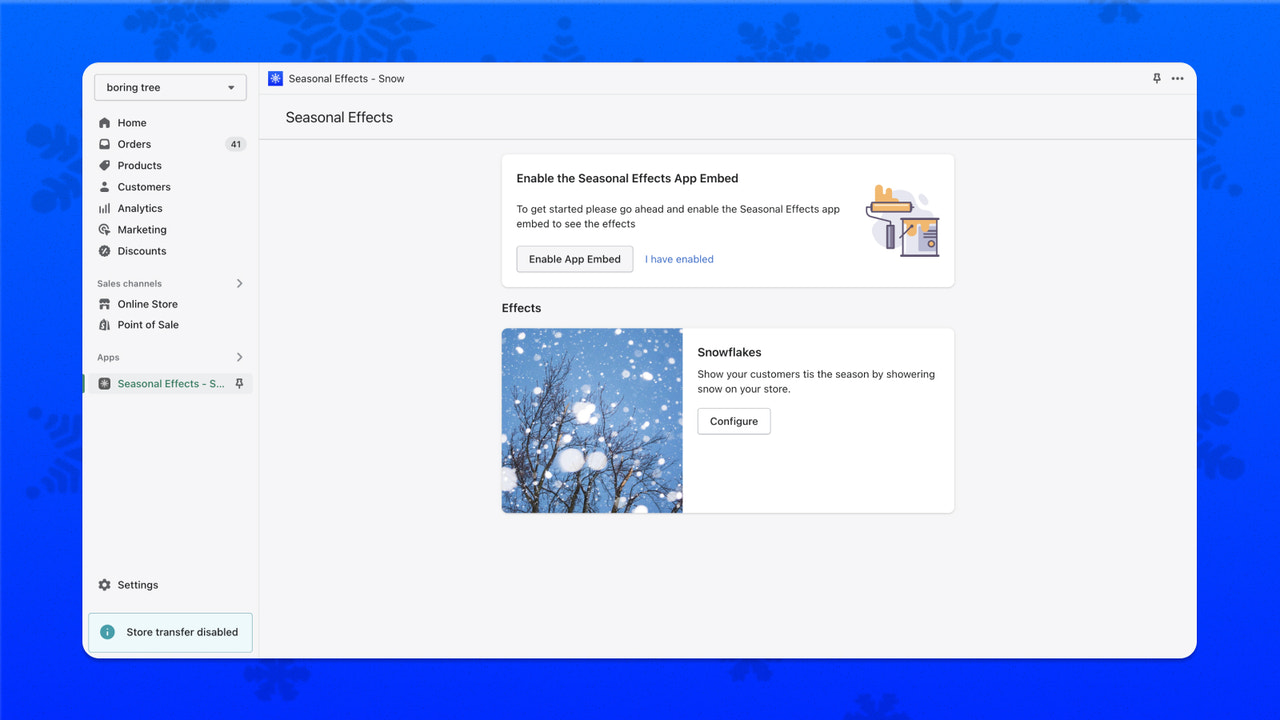
Task: Open the Customers icon
Action: [x=105, y=187]
